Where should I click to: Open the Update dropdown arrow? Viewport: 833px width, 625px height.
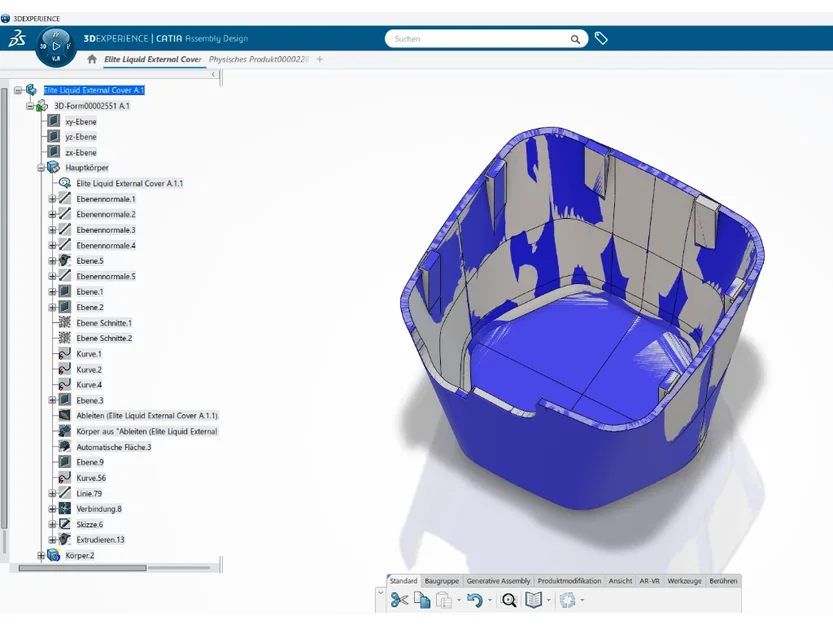582,601
